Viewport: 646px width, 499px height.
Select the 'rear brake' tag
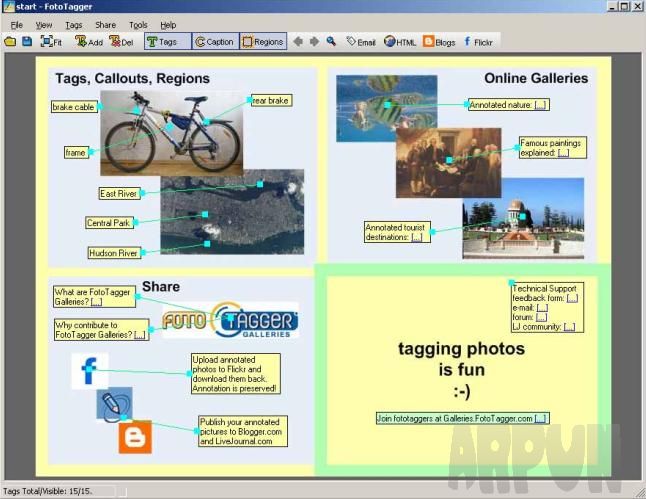click(x=272, y=101)
